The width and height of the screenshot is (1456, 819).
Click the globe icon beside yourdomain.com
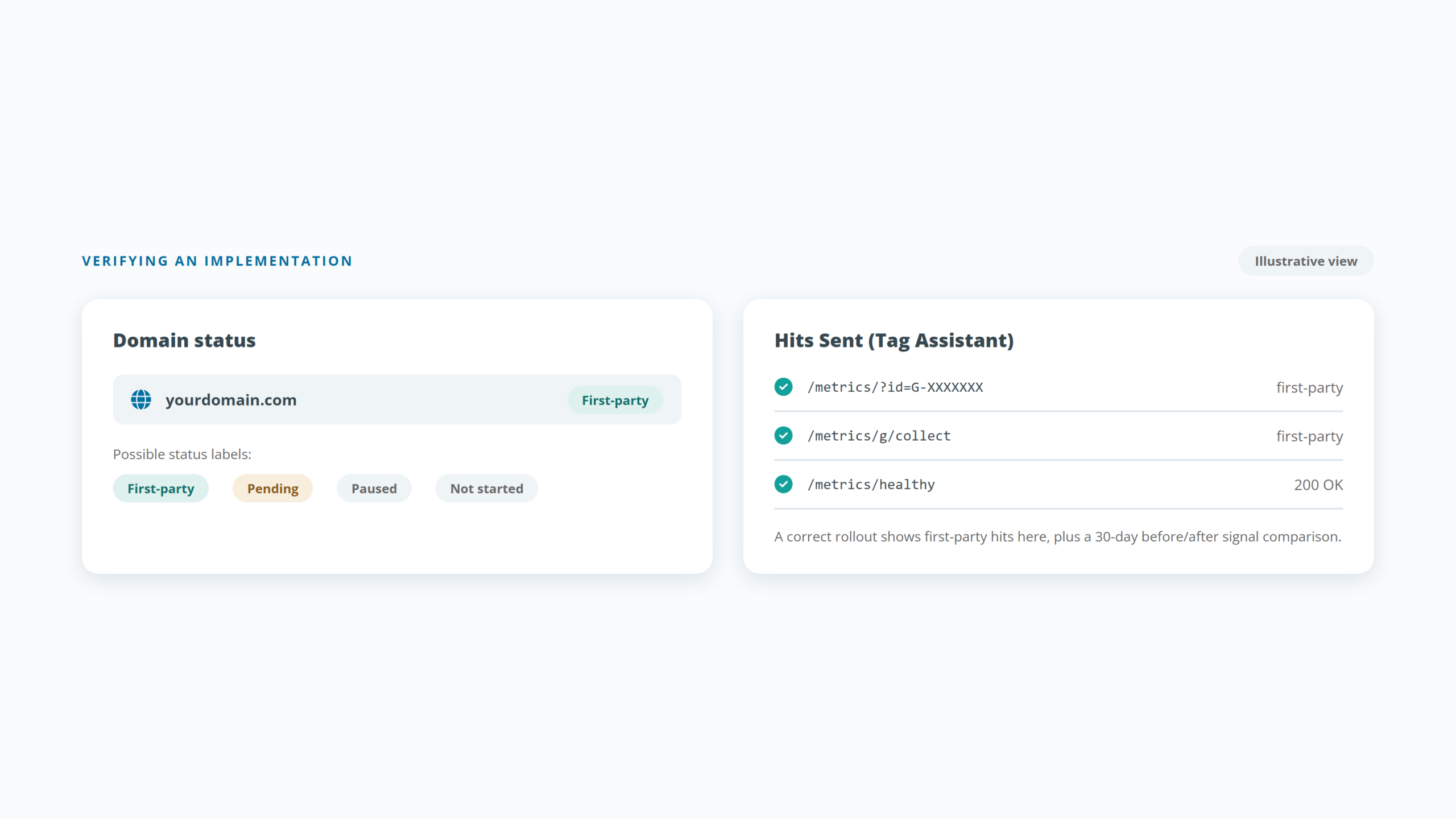coord(141,400)
